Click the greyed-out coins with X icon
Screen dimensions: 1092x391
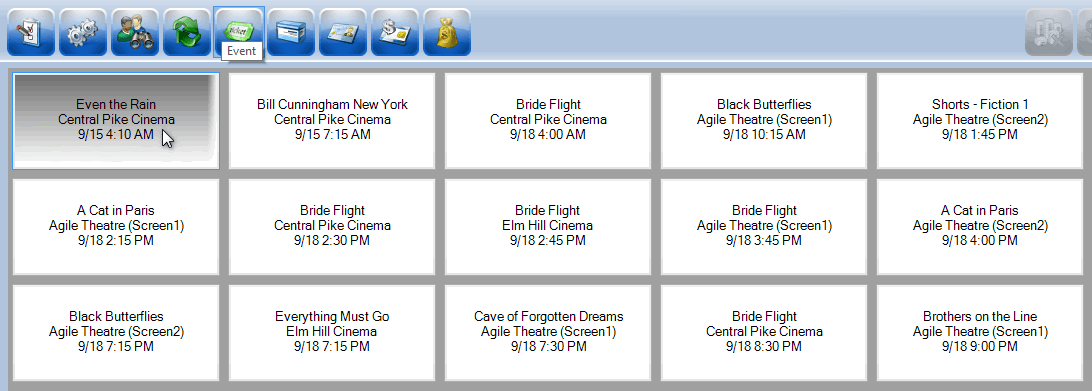[1049, 32]
